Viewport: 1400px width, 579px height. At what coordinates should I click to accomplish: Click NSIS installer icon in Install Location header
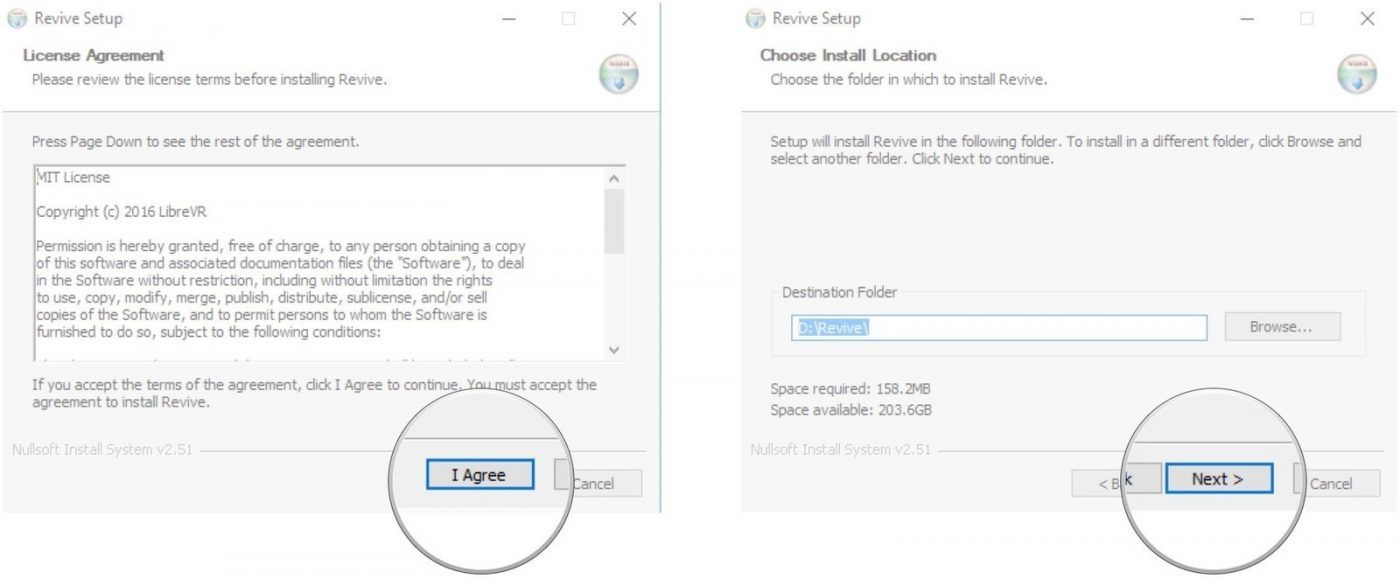[x=1357, y=75]
